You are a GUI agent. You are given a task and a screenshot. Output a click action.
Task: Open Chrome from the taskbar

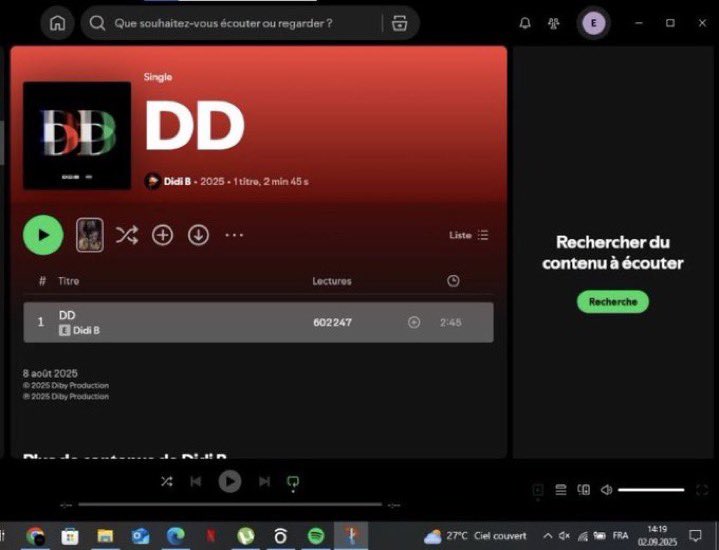35,536
